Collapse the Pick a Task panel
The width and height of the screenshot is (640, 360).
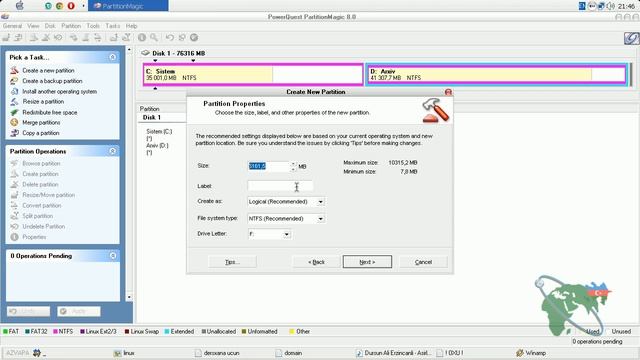tap(113, 57)
